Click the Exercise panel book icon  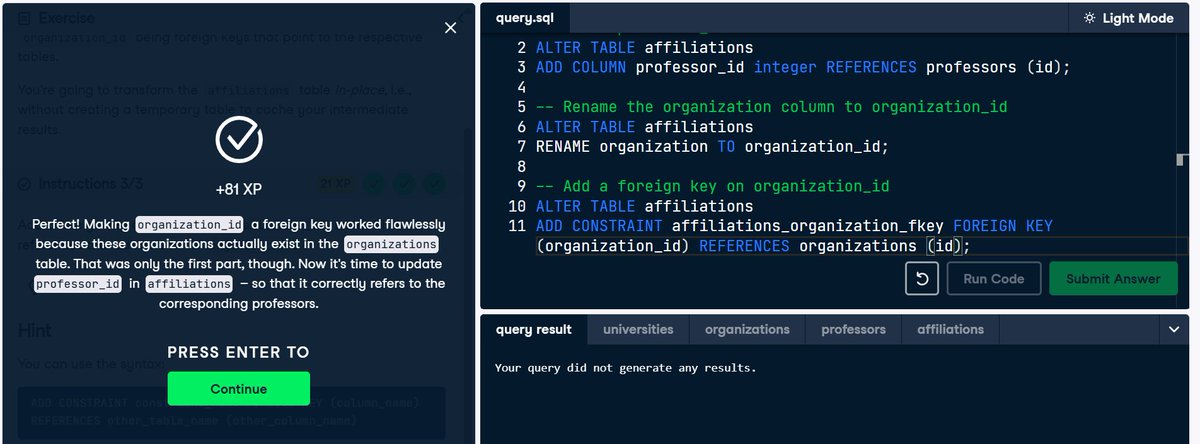tap(26, 18)
